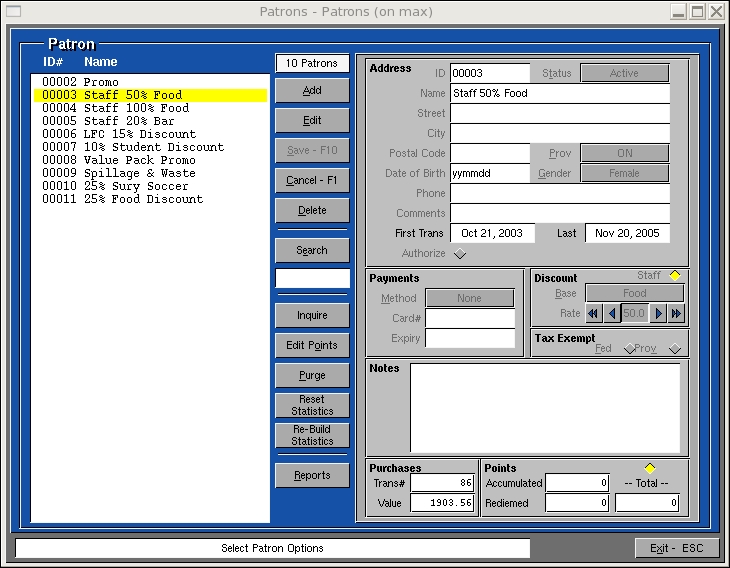Image resolution: width=730 pixels, height=568 pixels.
Task: Click the Re-Build Statistics button
Action: point(312,435)
